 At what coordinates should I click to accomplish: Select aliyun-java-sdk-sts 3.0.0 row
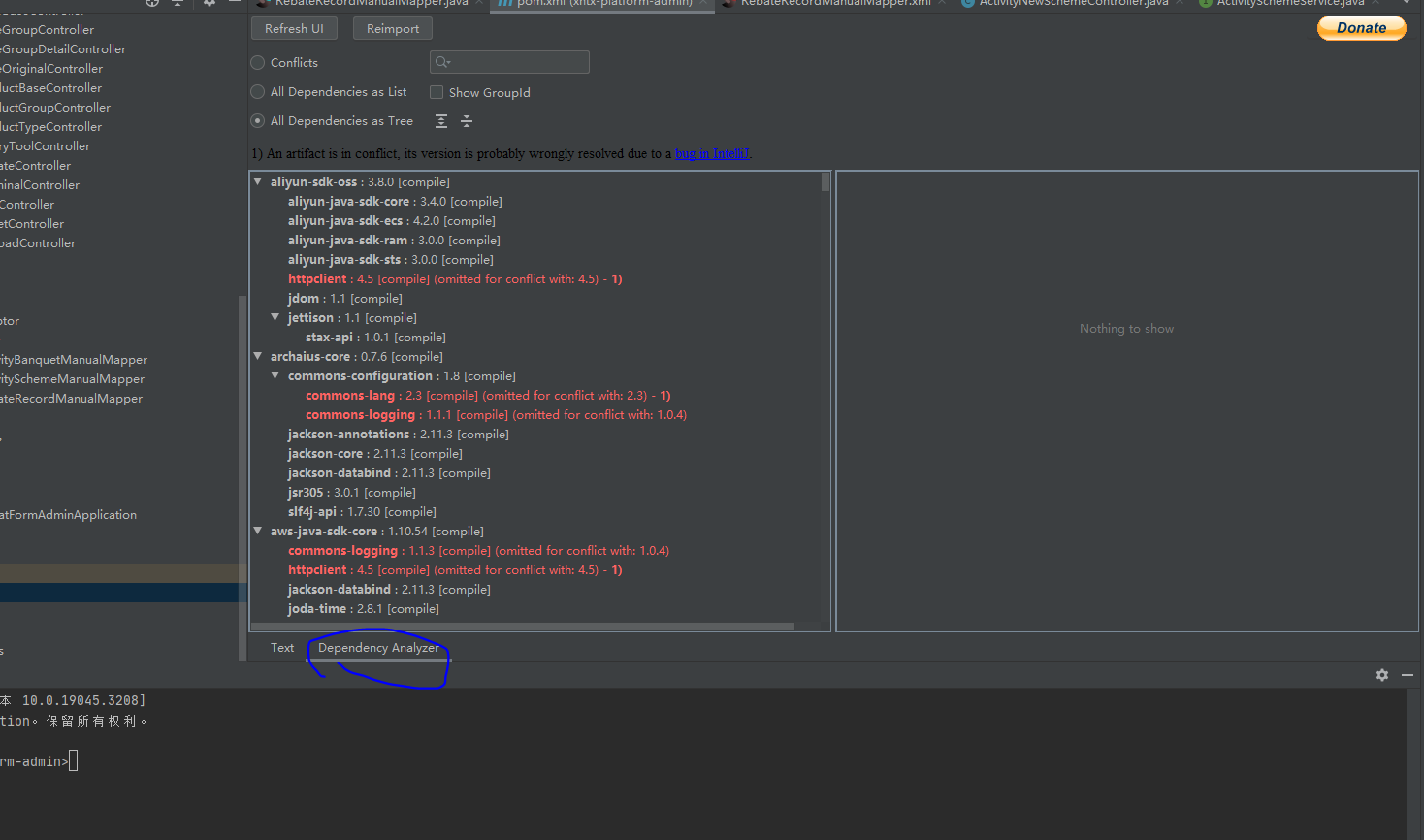coord(391,259)
